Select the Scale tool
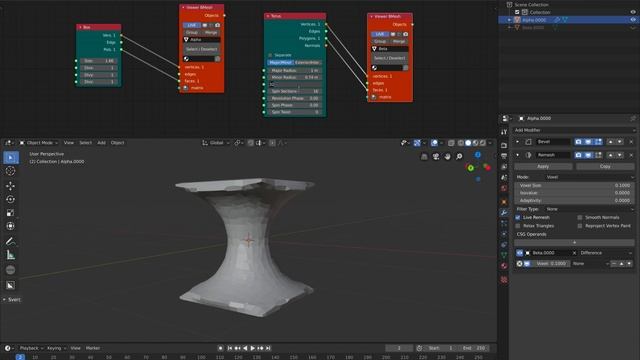This screenshot has width=640, height=360. (11, 213)
